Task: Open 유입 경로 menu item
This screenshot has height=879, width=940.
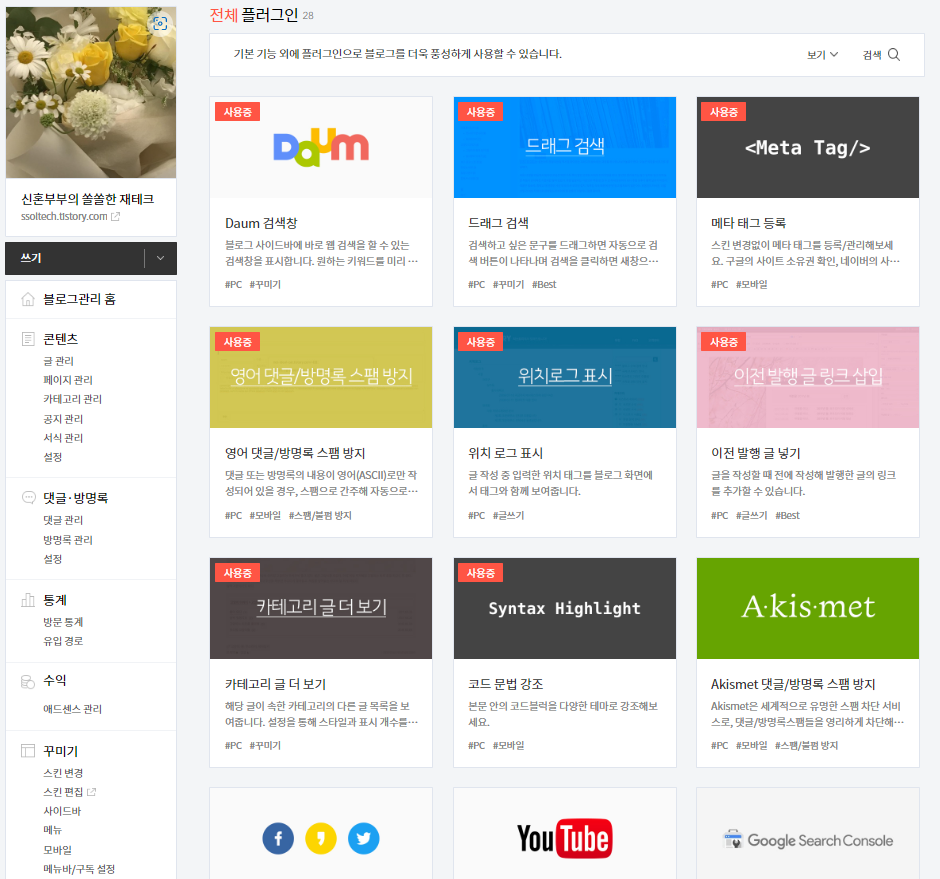Action: tap(63, 641)
